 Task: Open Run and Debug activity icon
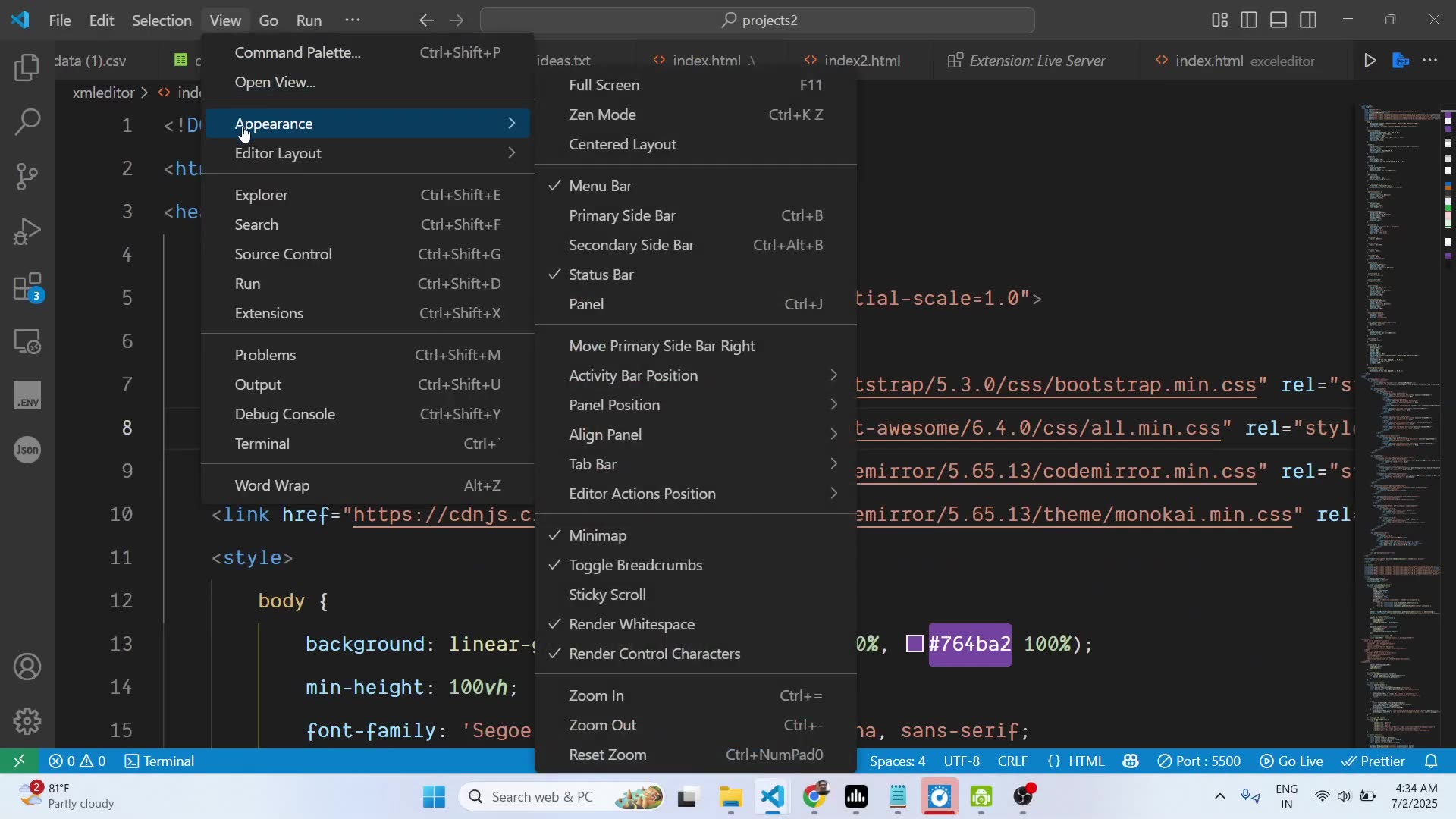tap(27, 231)
